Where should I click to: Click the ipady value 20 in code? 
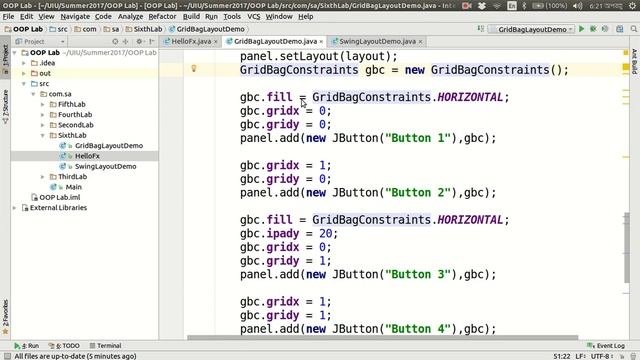[326, 233]
